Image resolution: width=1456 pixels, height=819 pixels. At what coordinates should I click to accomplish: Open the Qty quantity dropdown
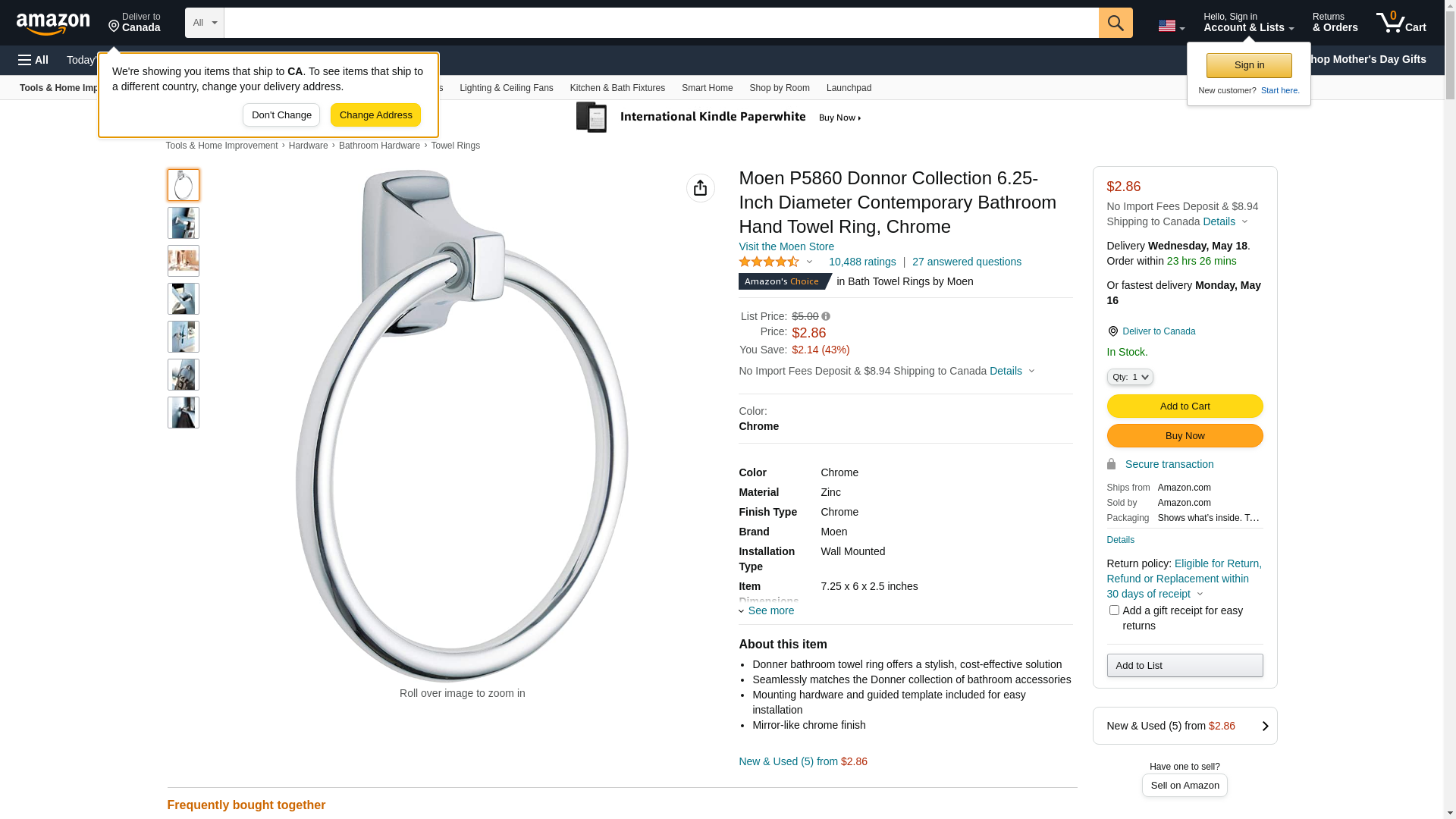click(1129, 377)
